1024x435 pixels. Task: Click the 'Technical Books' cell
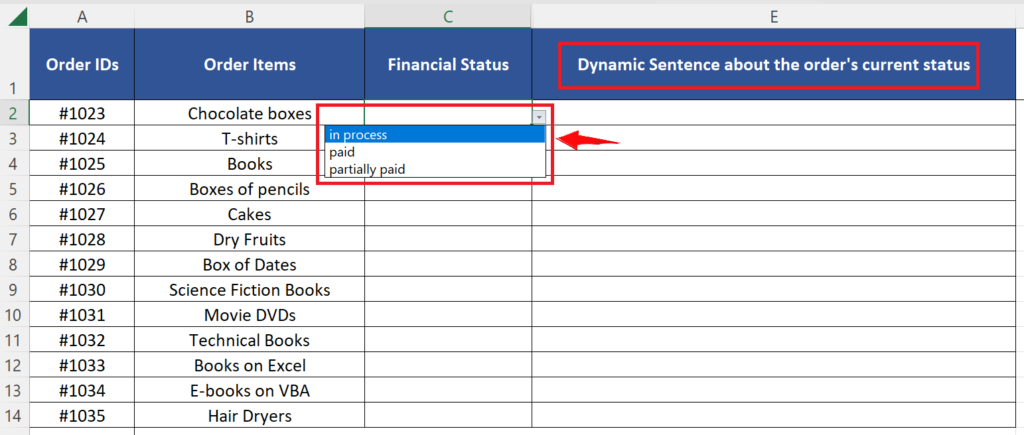(249, 340)
